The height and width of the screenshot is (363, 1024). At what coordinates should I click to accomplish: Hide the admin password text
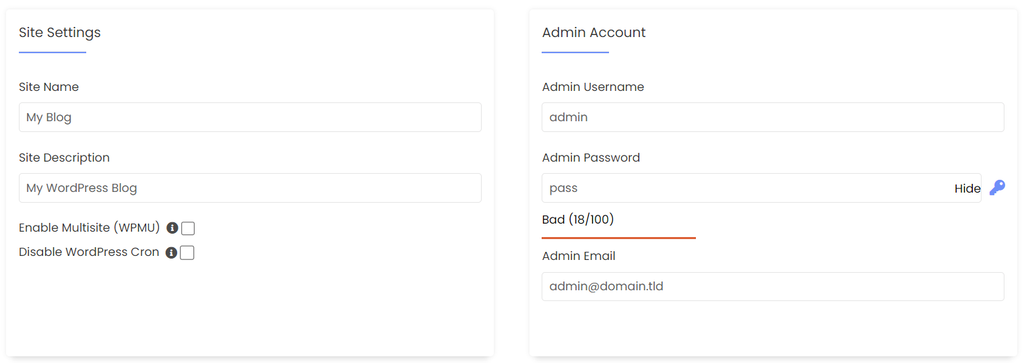pos(967,189)
